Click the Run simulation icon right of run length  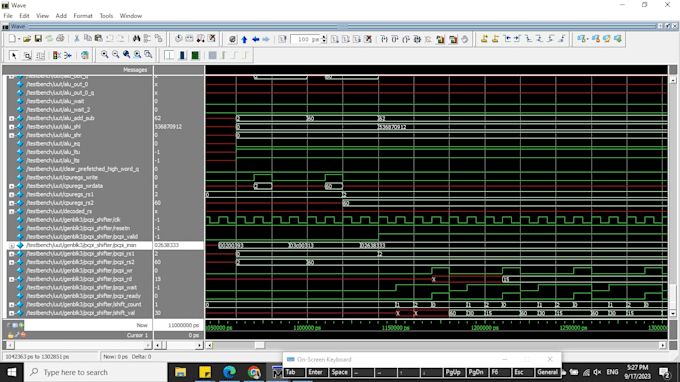coord(335,39)
